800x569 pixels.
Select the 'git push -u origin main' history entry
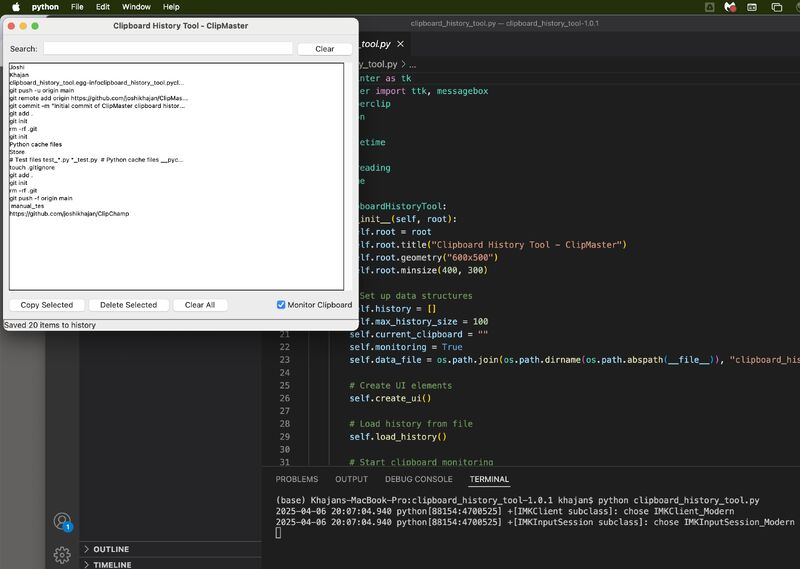42,90
